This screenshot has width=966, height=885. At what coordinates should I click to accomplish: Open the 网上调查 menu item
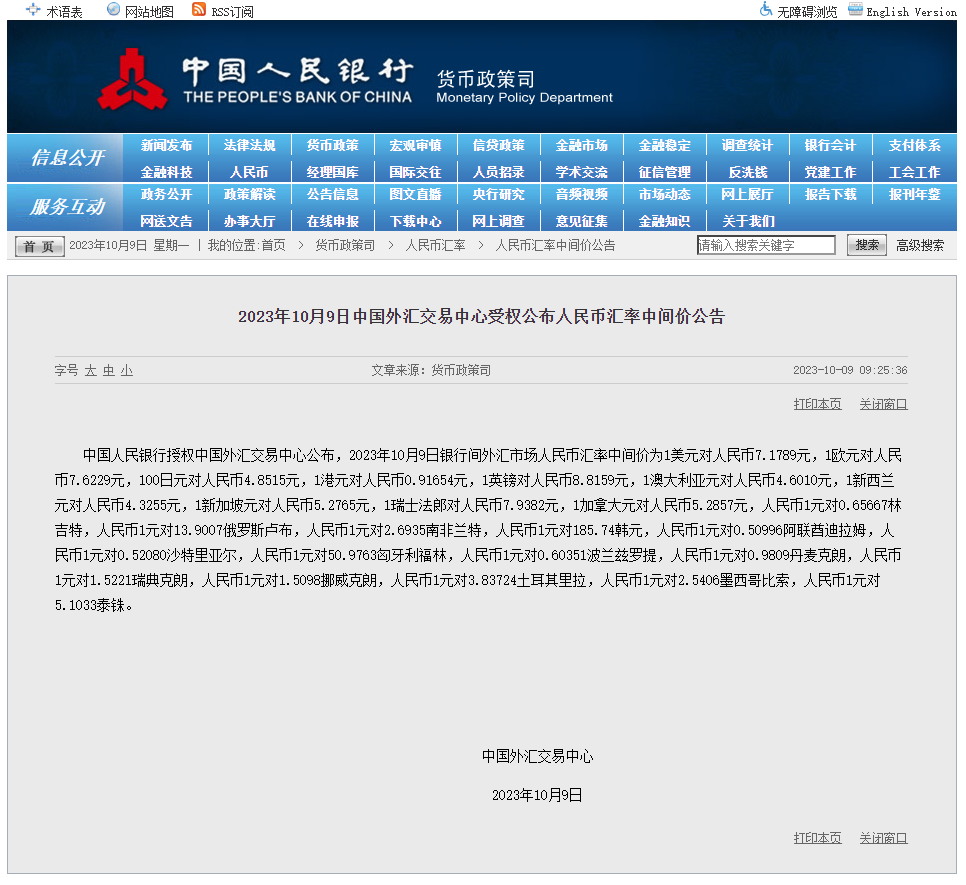pos(498,221)
